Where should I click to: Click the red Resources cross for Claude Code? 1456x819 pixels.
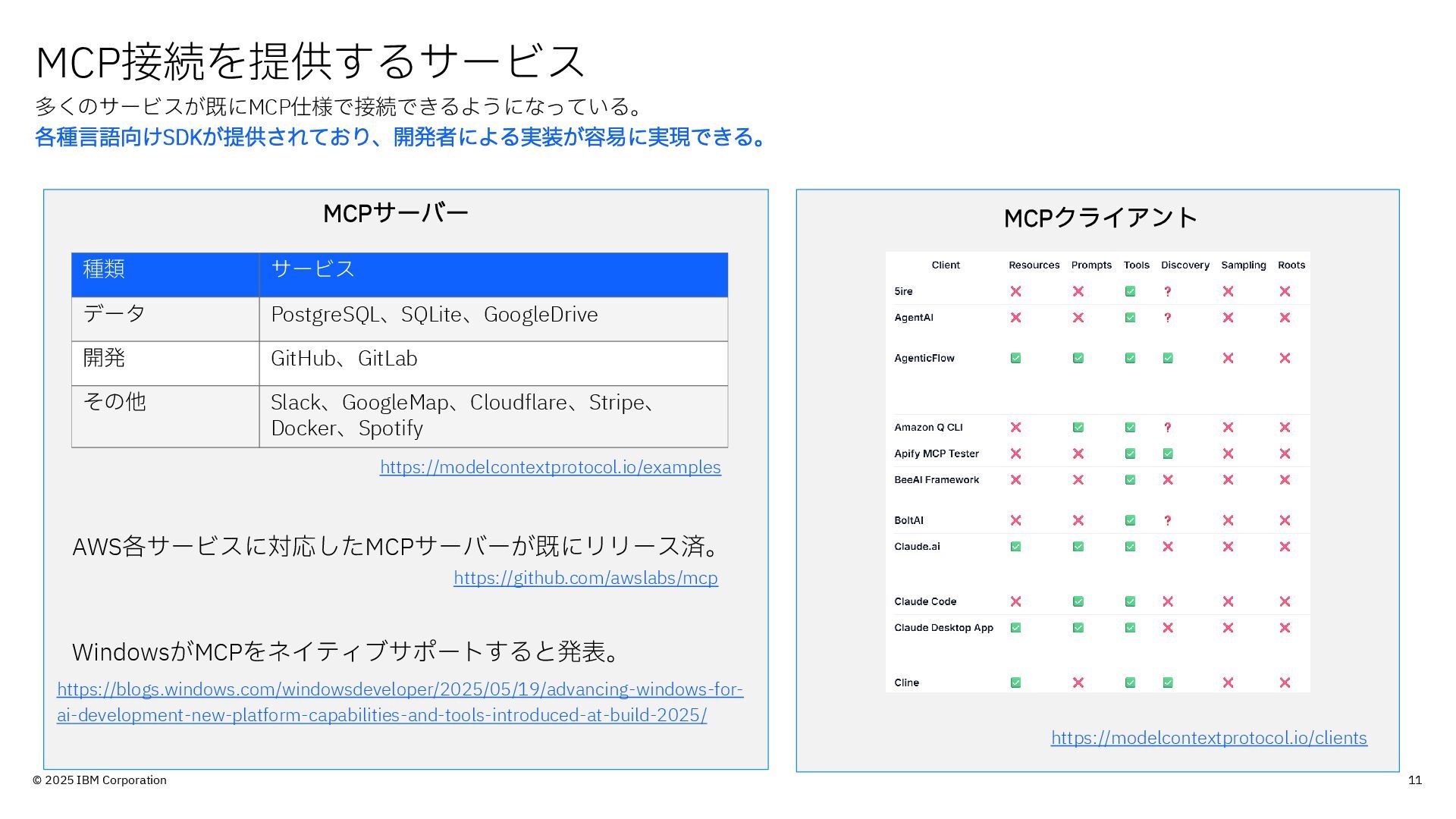click(x=1015, y=601)
